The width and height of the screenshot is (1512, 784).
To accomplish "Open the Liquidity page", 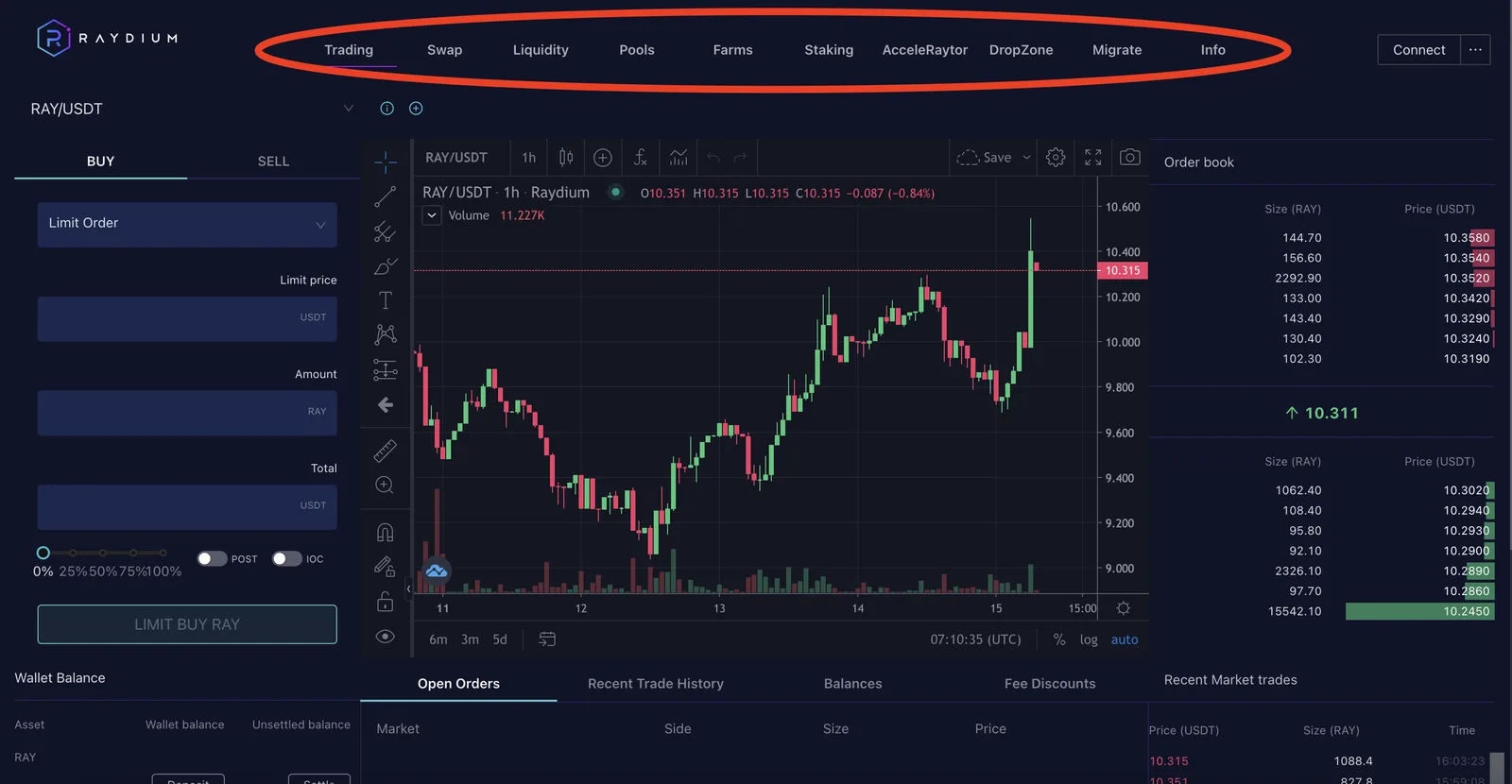I will pyautogui.click(x=541, y=50).
